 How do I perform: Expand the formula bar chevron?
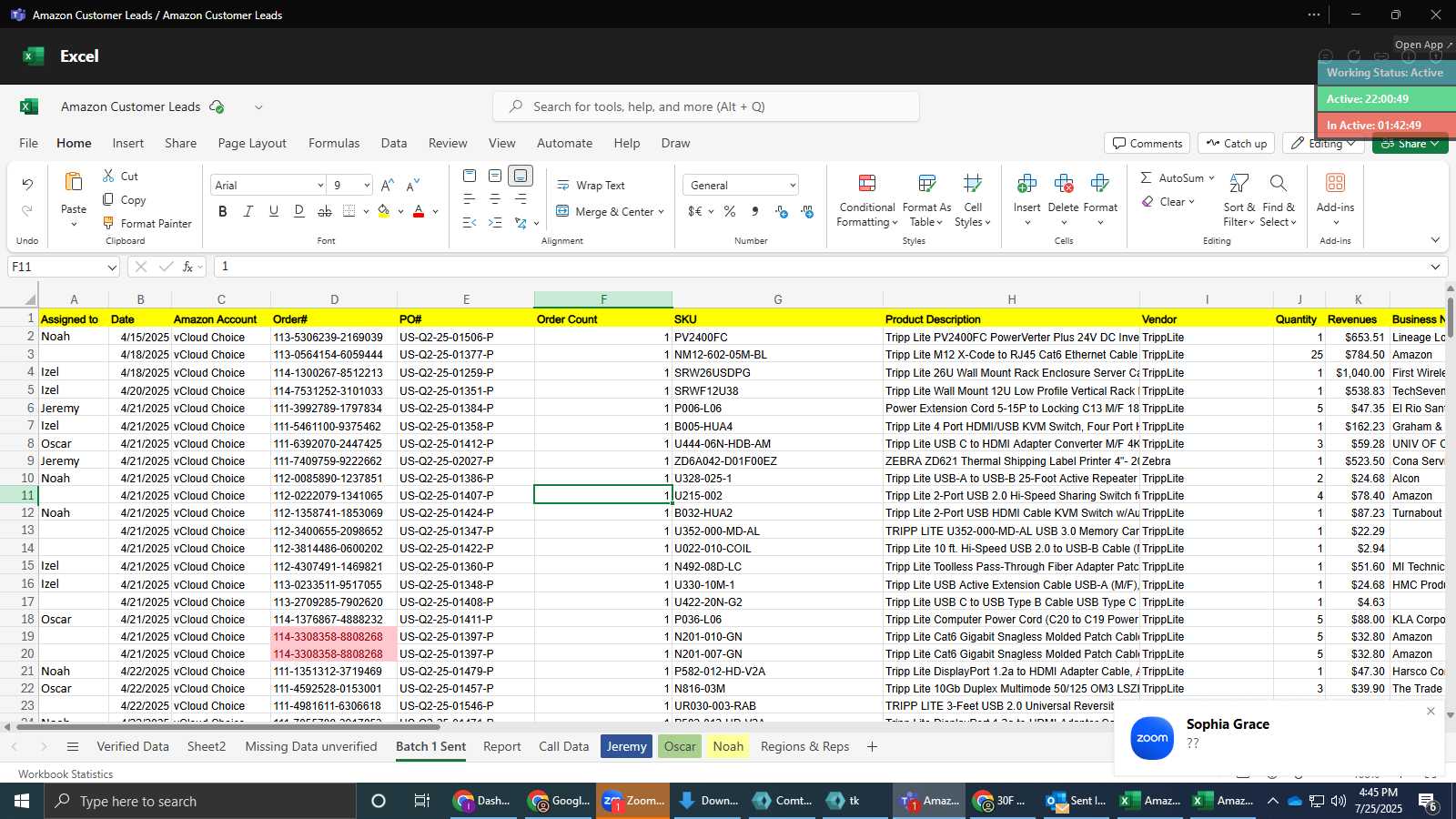pos(1435,267)
